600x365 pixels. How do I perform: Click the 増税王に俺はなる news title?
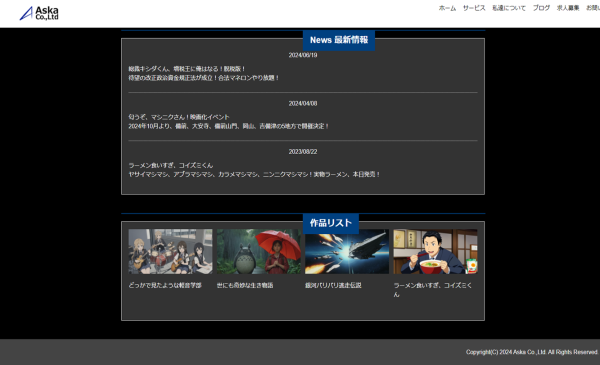187,69
